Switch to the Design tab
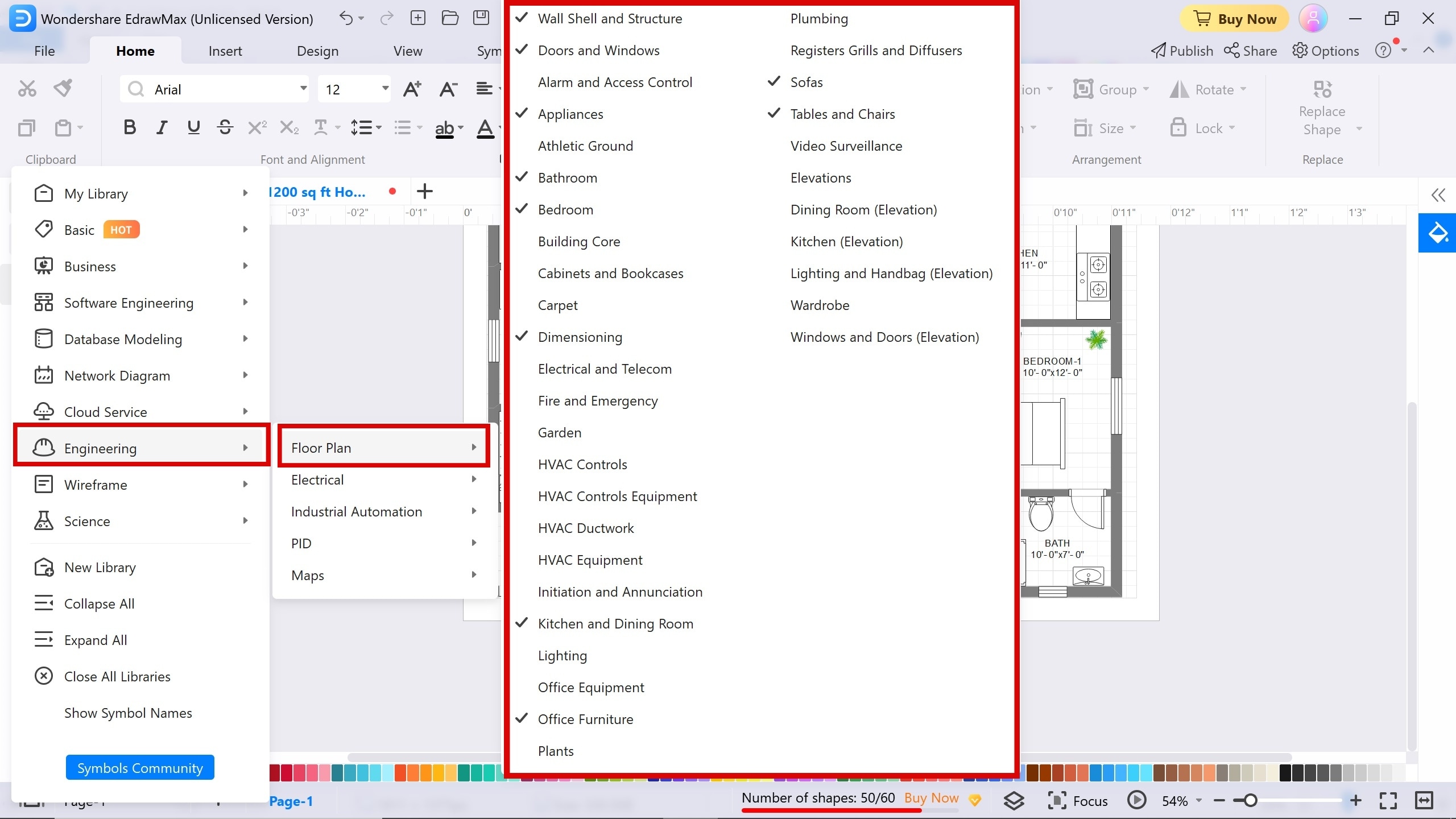 coord(317,51)
